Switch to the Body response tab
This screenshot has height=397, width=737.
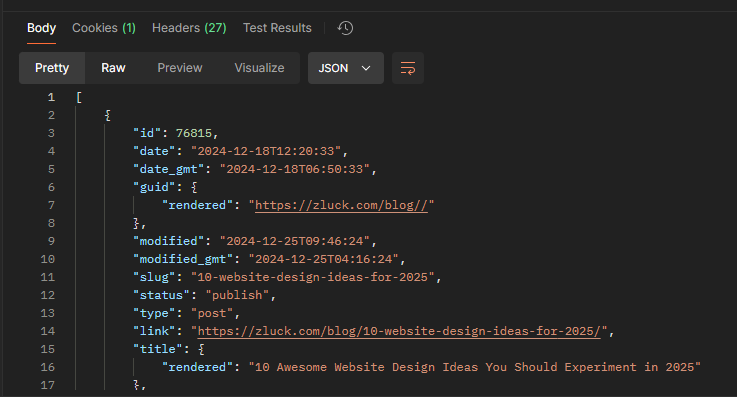tap(41, 28)
